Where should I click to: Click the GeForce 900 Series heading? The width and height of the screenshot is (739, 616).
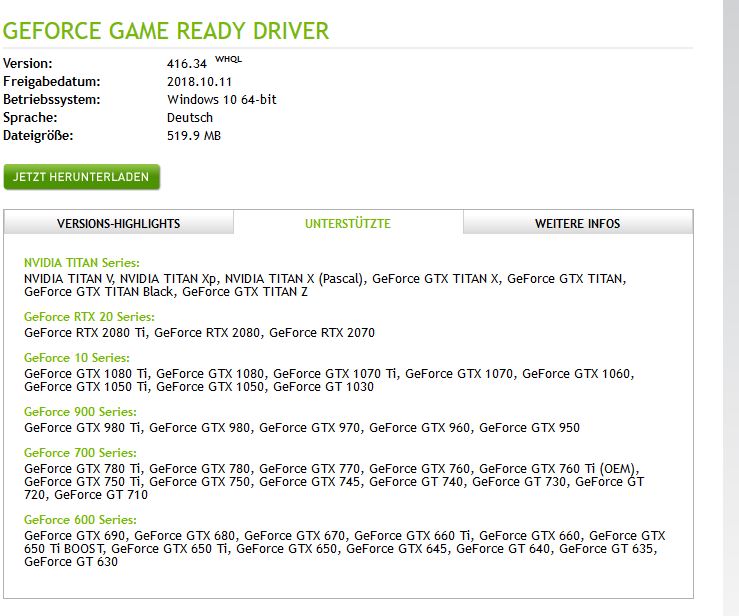point(81,411)
